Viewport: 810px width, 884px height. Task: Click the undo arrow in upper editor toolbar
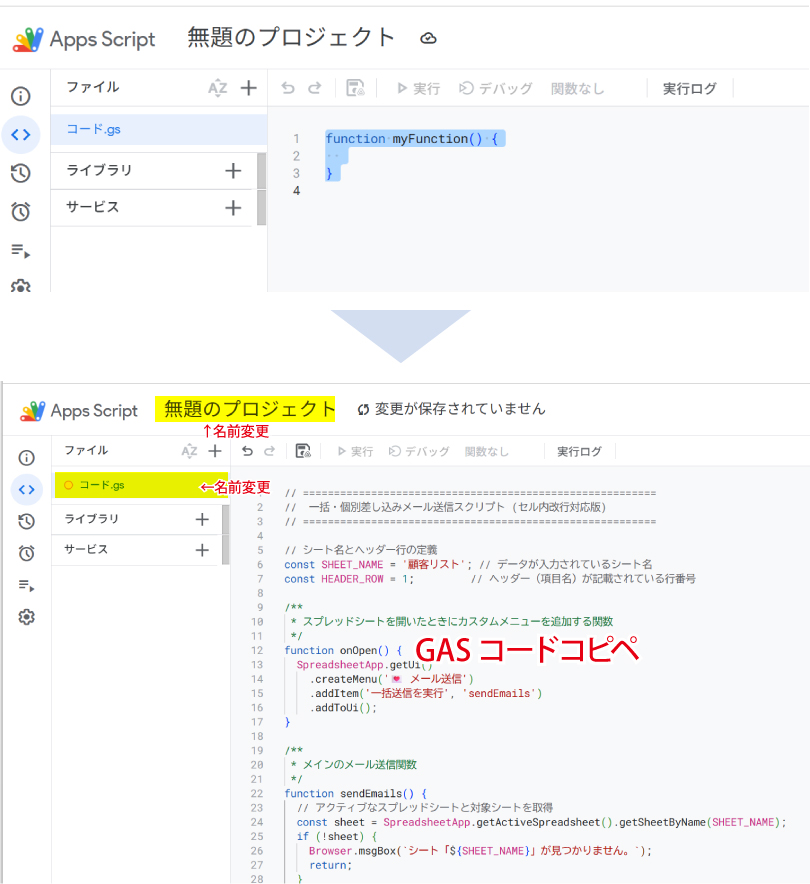[x=288, y=88]
